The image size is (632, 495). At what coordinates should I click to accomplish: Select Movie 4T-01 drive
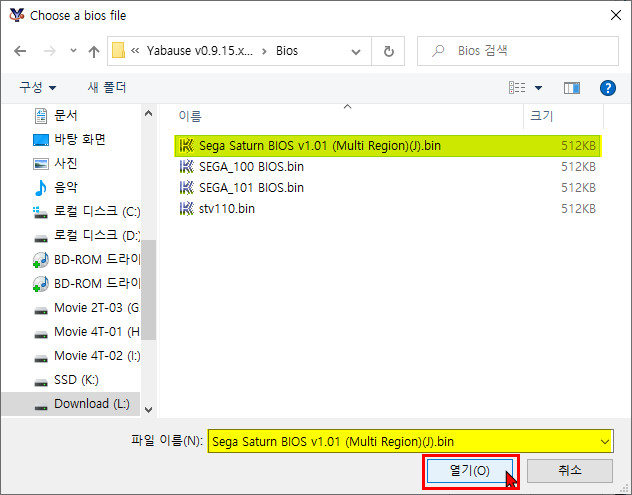click(x=97, y=331)
